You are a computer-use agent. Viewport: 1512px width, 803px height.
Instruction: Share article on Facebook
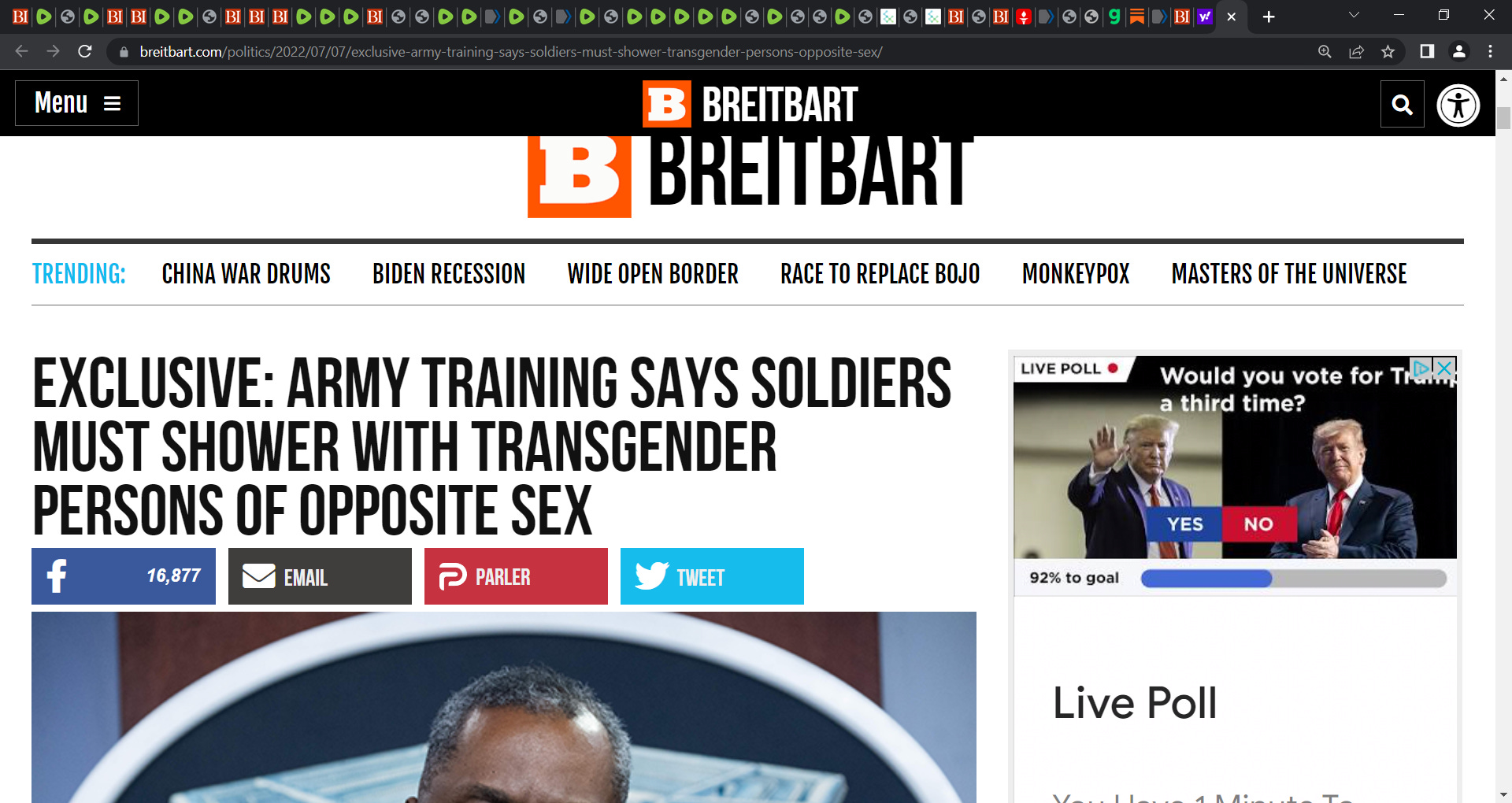pyautogui.click(x=124, y=576)
